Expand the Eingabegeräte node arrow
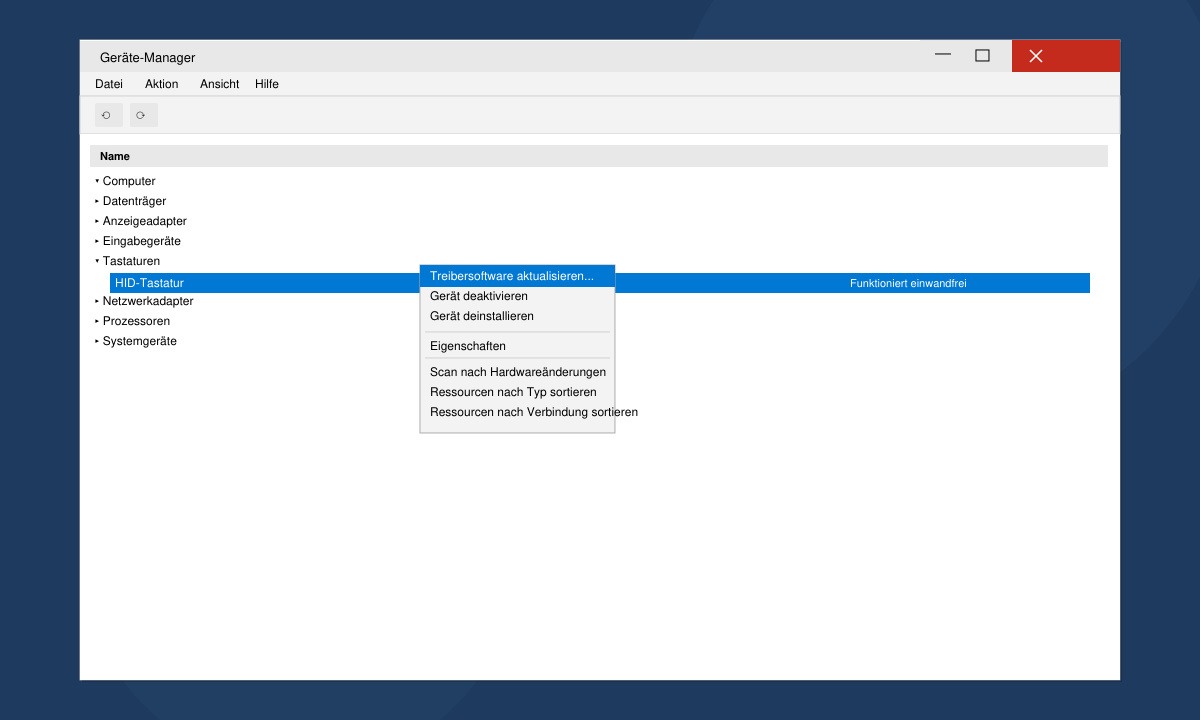 click(97, 241)
